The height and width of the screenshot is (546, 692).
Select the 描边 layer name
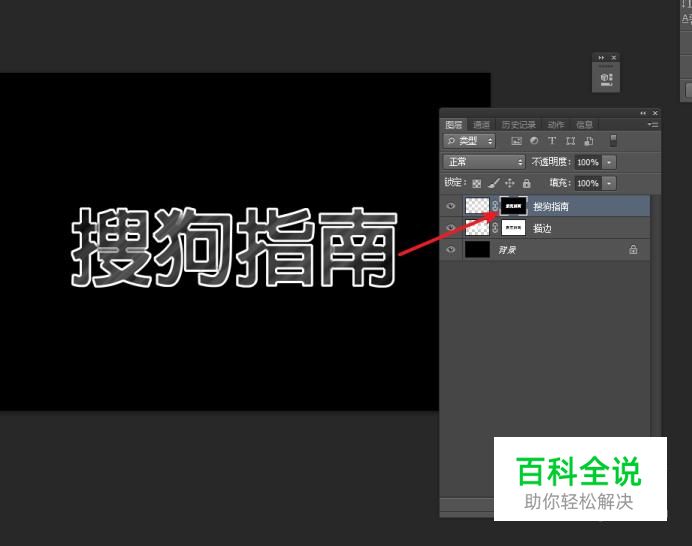tap(542, 228)
